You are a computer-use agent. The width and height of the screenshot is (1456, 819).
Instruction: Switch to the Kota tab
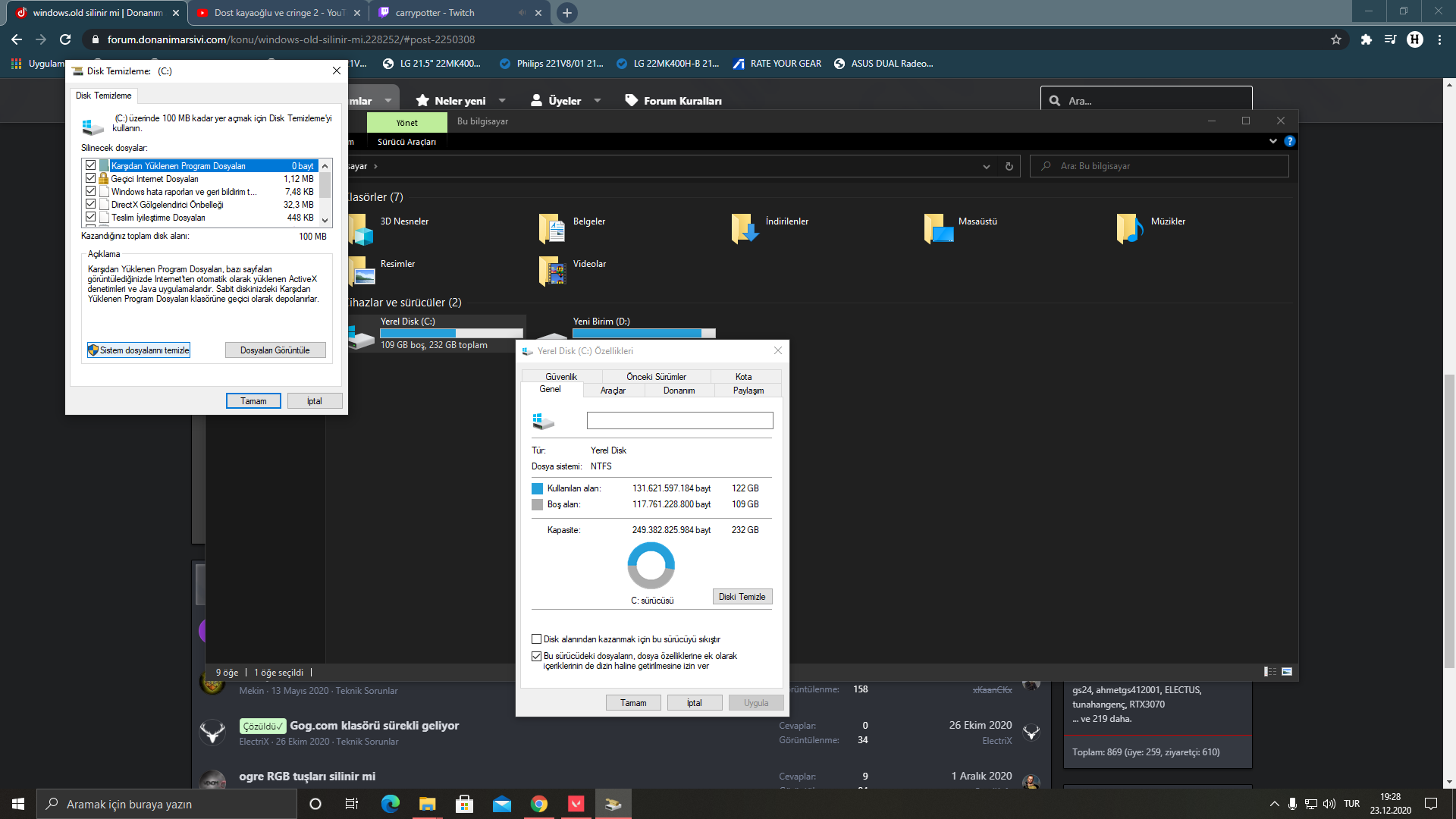point(743,377)
